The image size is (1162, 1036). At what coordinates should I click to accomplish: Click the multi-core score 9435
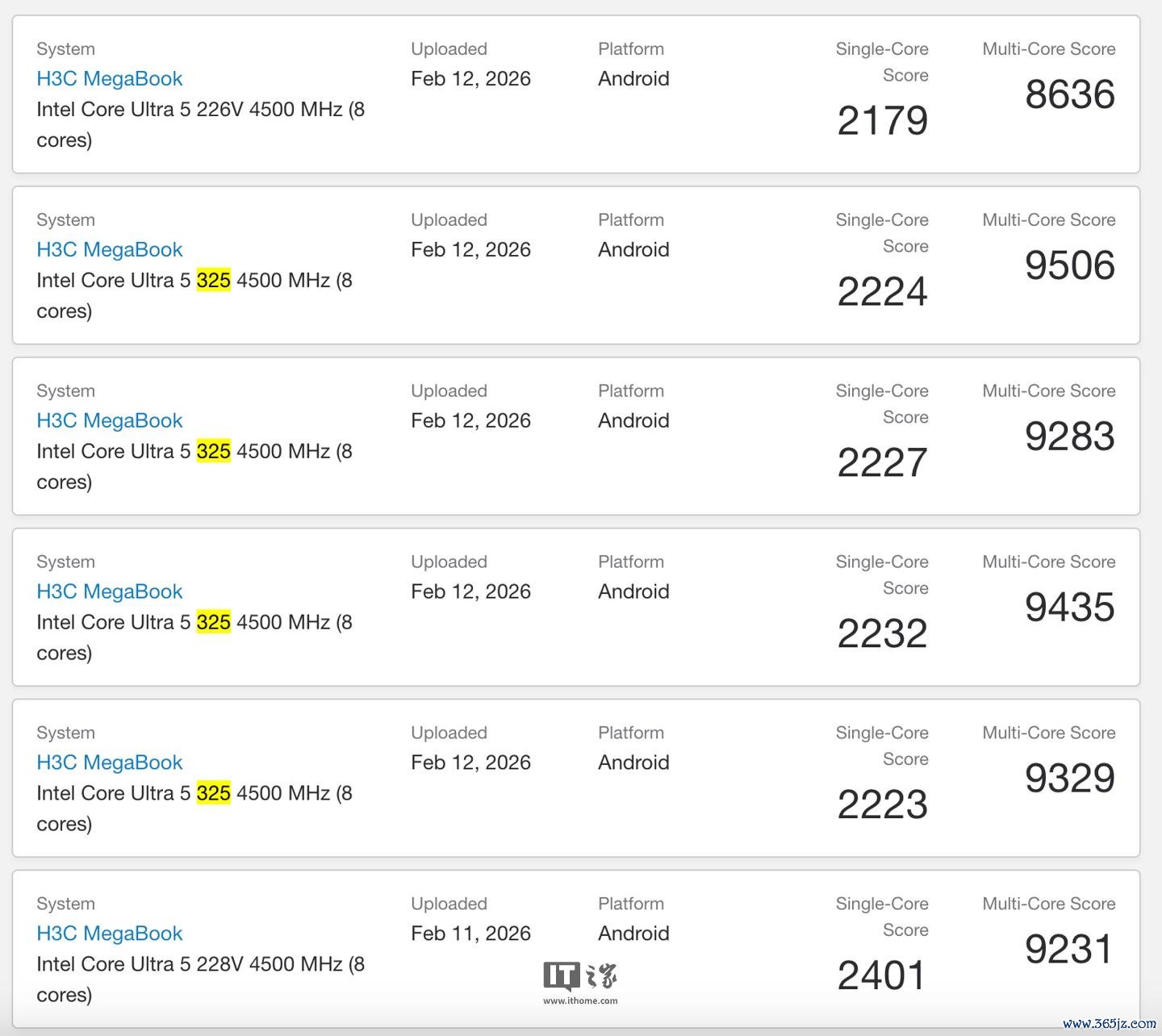point(1070,608)
